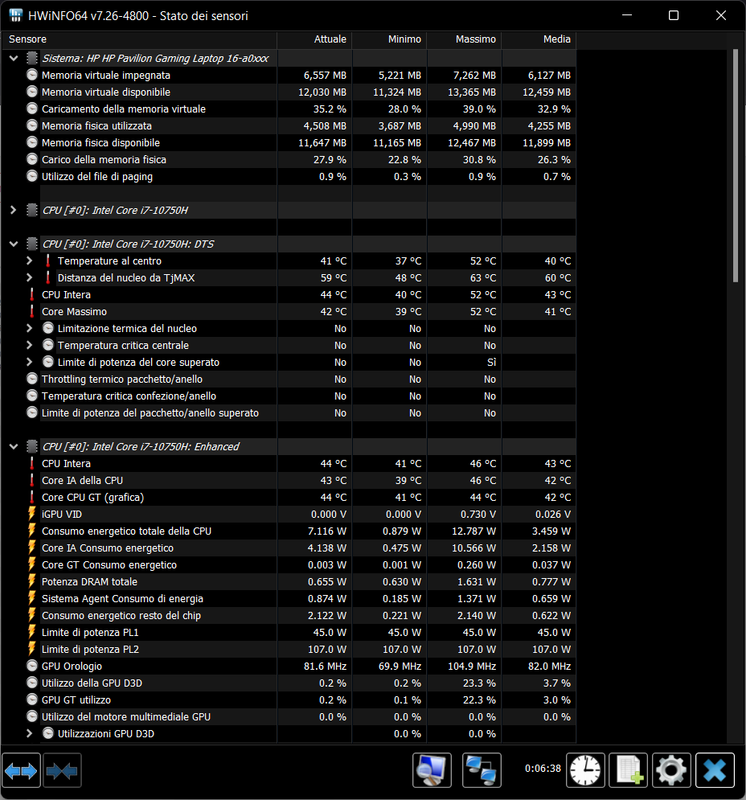This screenshot has height=800, width=746.
Task: Expand Temperatura critica centrale row
Action: point(30,345)
